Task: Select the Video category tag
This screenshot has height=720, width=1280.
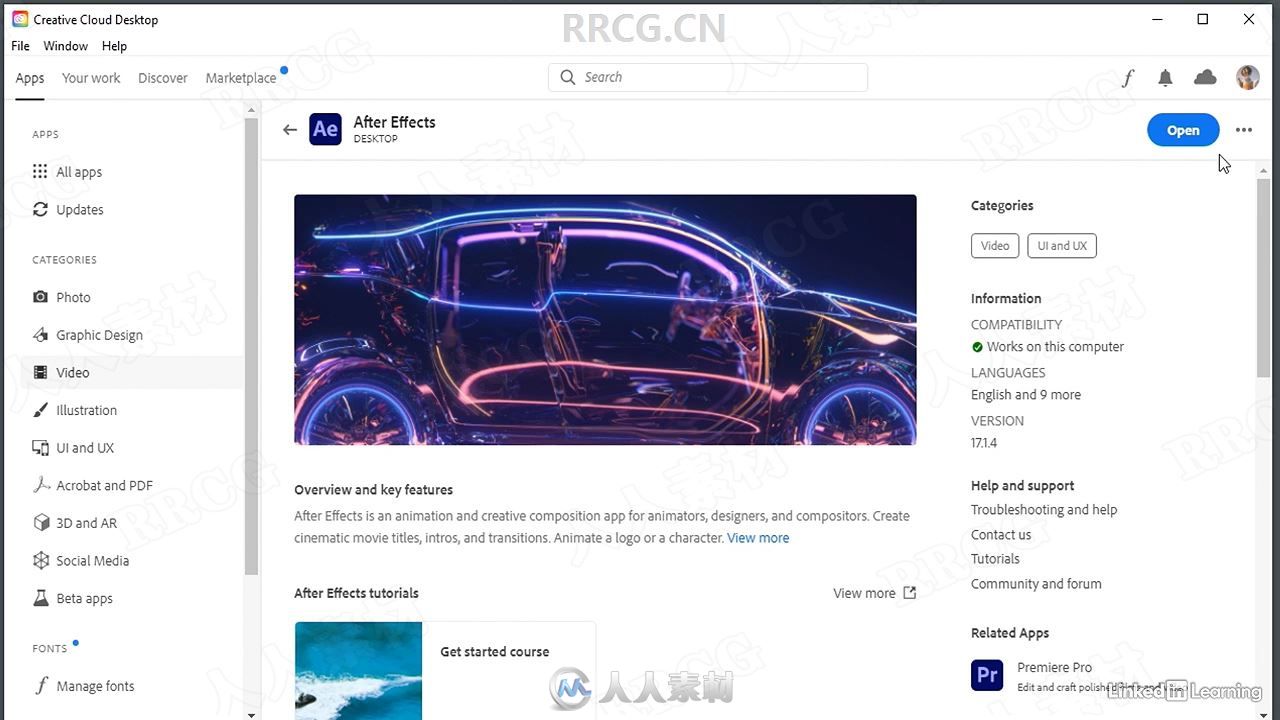Action: coord(995,245)
